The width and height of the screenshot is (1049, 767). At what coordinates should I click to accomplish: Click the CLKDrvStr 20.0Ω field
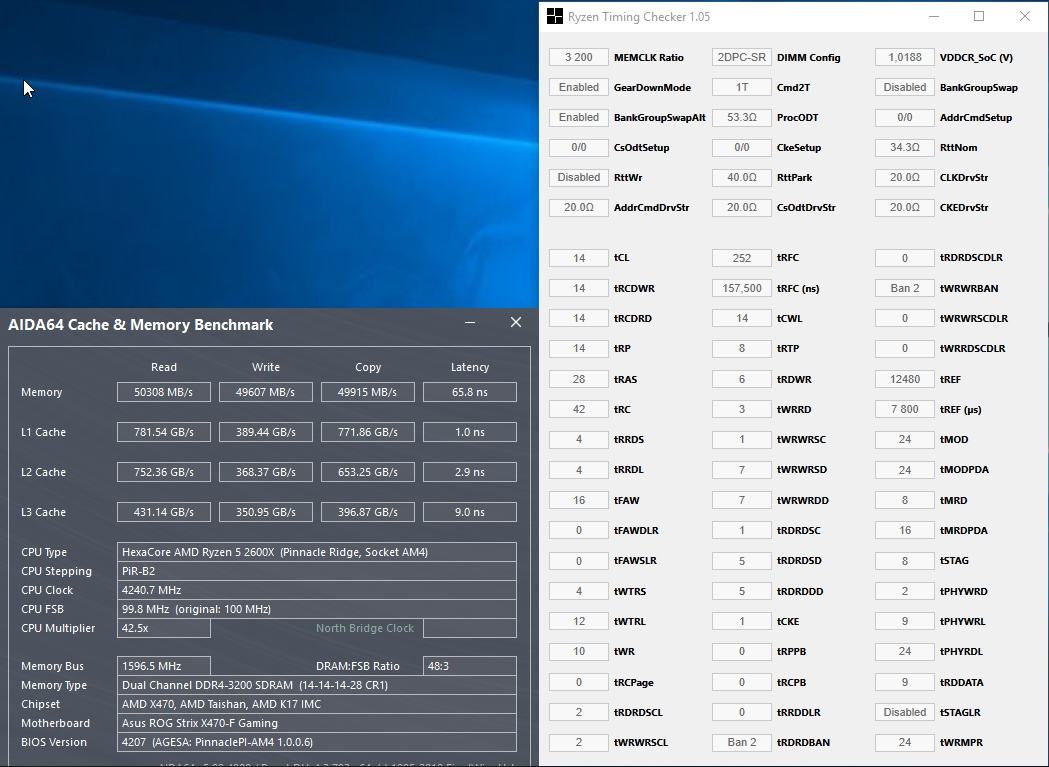[904, 177]
